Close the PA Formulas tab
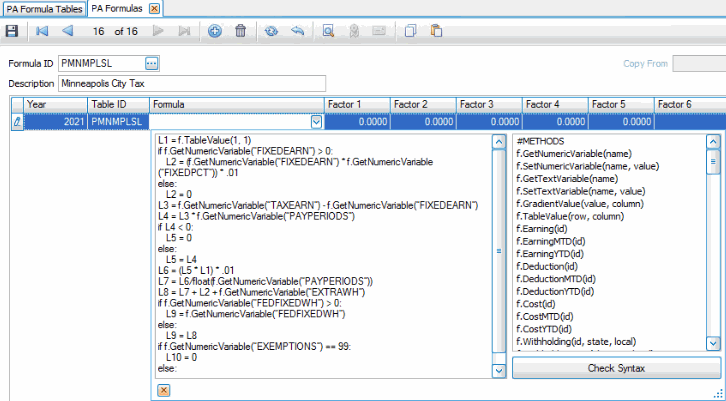 click(x=153, y=8)
